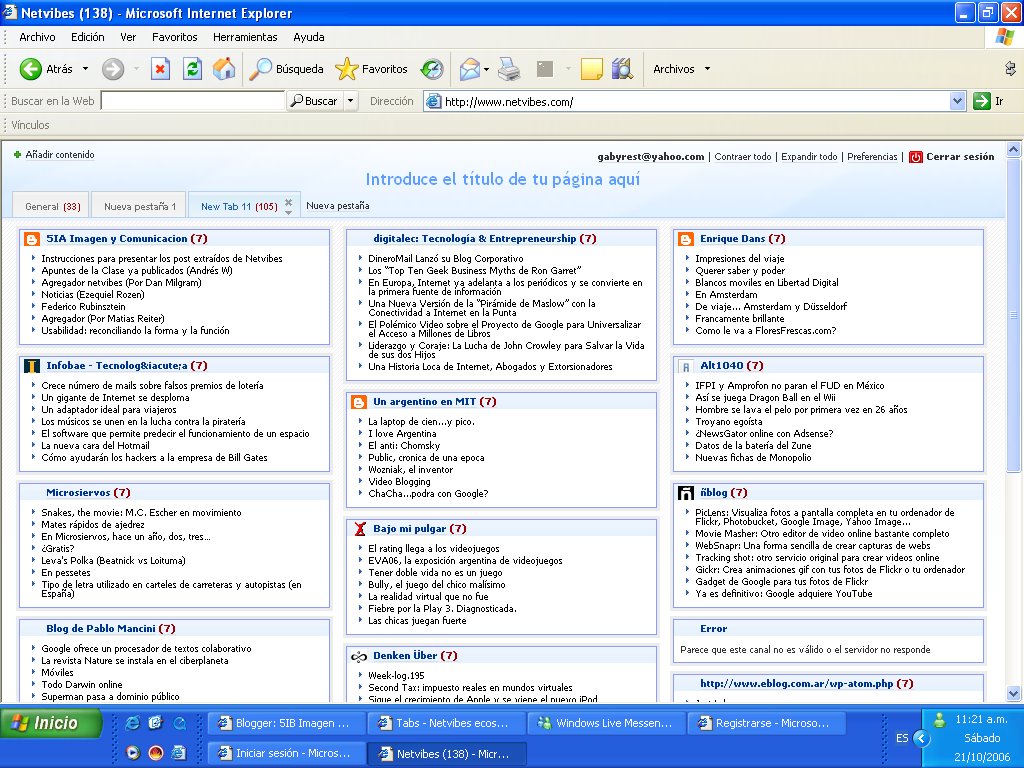Click the Alt1040 feed favicon
Screen dimensions: 1024x768
[686, 366]
